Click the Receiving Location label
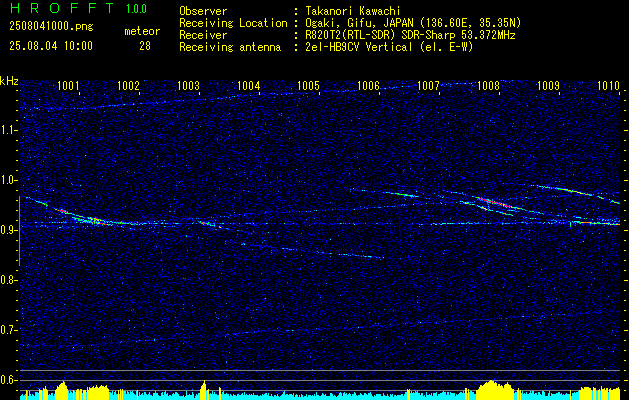 (233, 23)
